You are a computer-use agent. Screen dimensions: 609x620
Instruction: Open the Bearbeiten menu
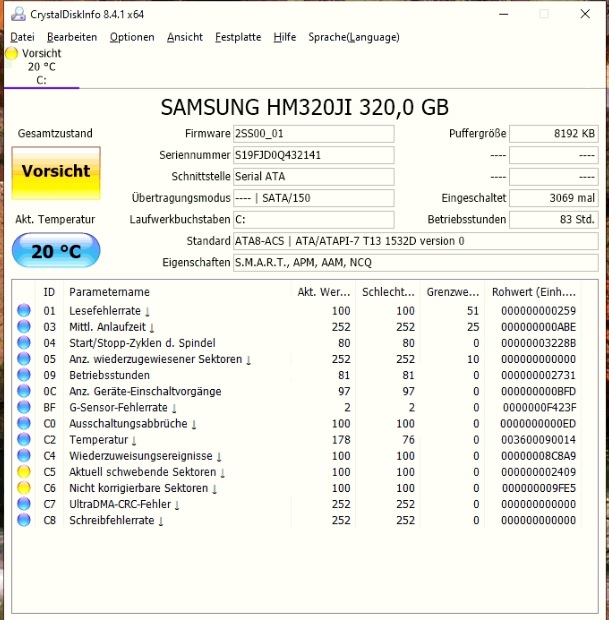[x=72, y=37]
